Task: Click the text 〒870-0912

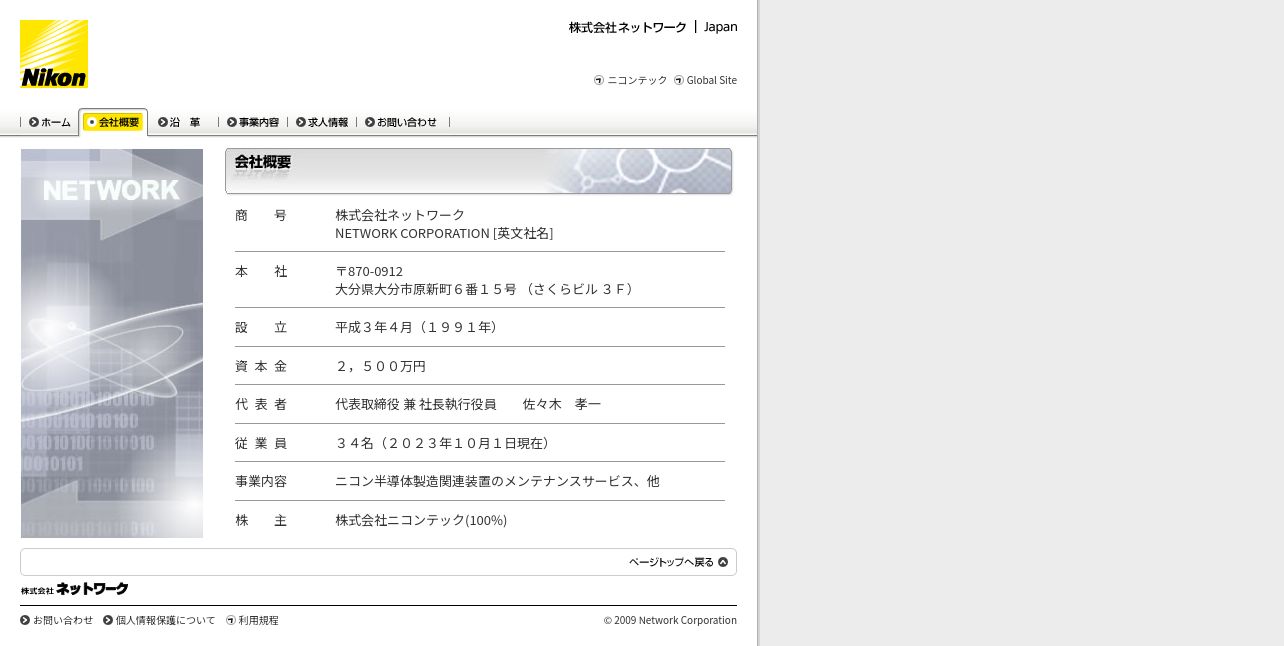Action: click(x=369, y=271)
